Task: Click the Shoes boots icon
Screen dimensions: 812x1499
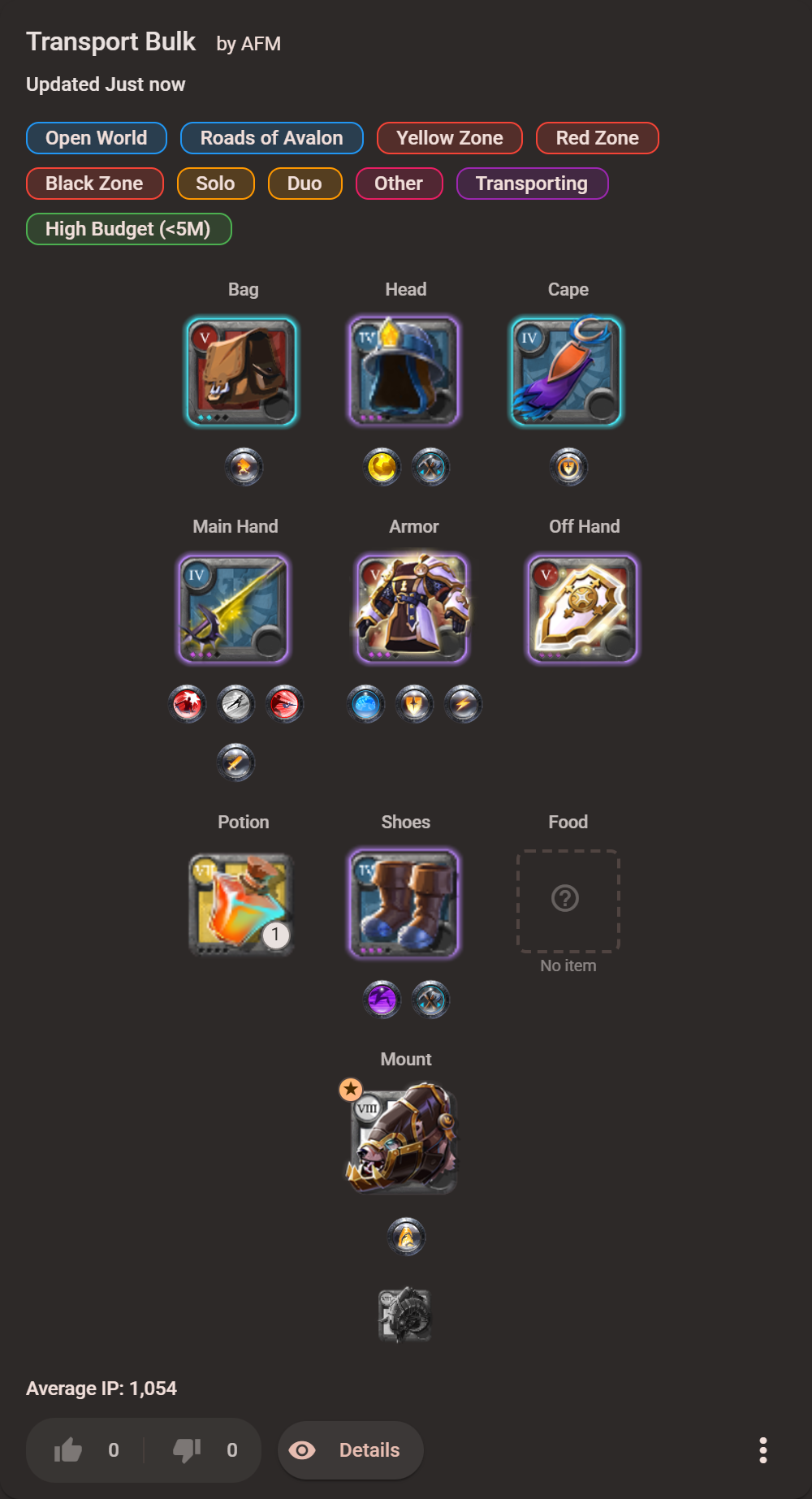Action: click(x=404, y=905)
